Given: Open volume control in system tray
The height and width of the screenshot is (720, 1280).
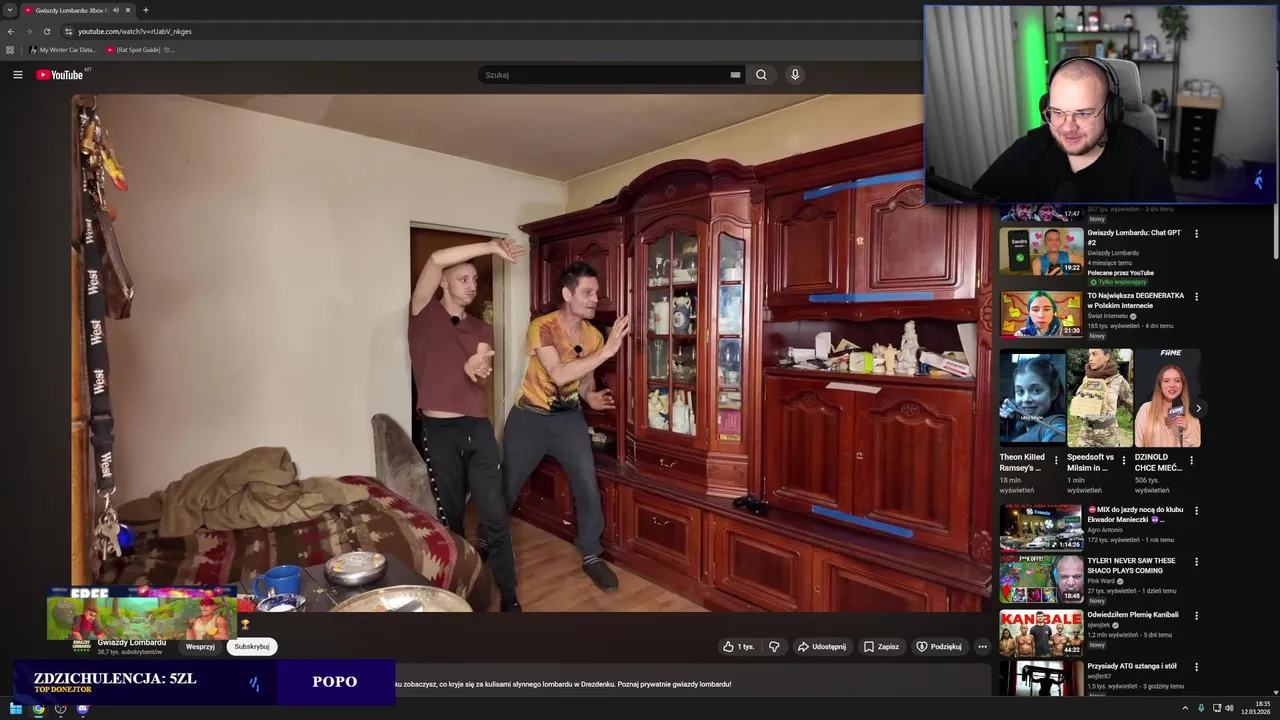Looking at the screenshot, I should (x=1229, y=708).
